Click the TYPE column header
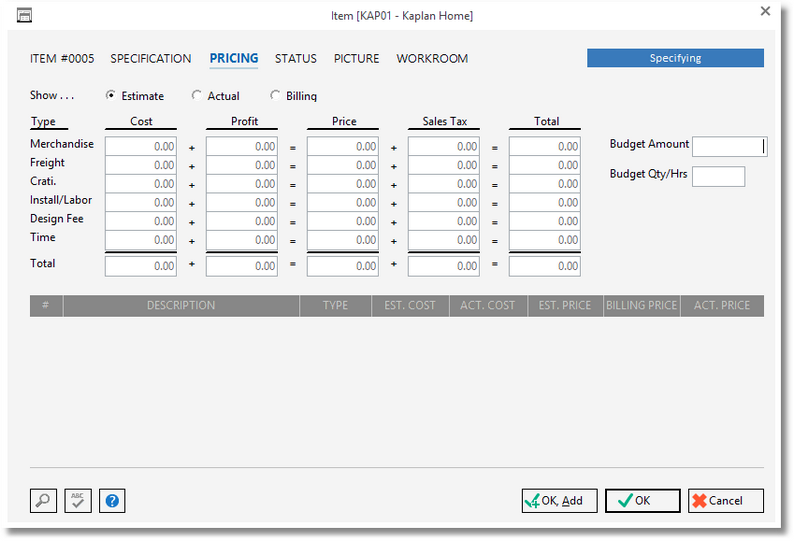The height and width of the screenshot is (541, 794). (335, 305)
